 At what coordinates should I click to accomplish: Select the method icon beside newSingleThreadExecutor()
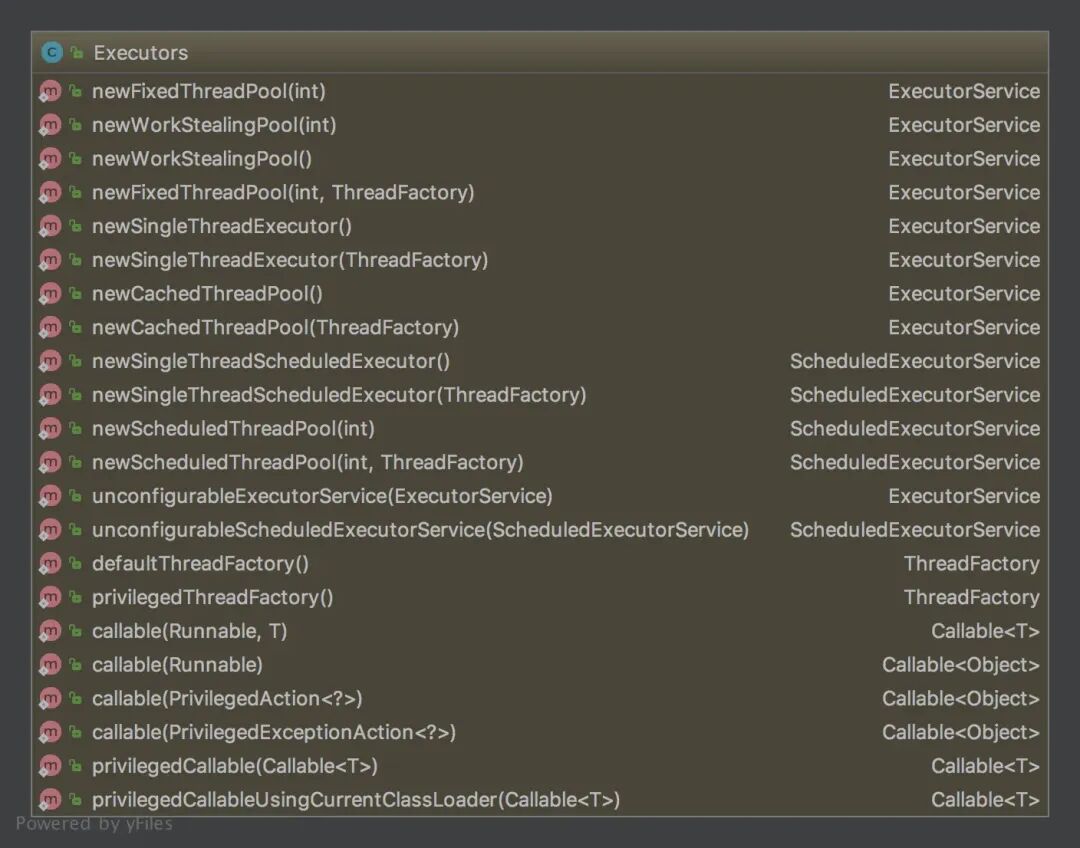point(50,226)
